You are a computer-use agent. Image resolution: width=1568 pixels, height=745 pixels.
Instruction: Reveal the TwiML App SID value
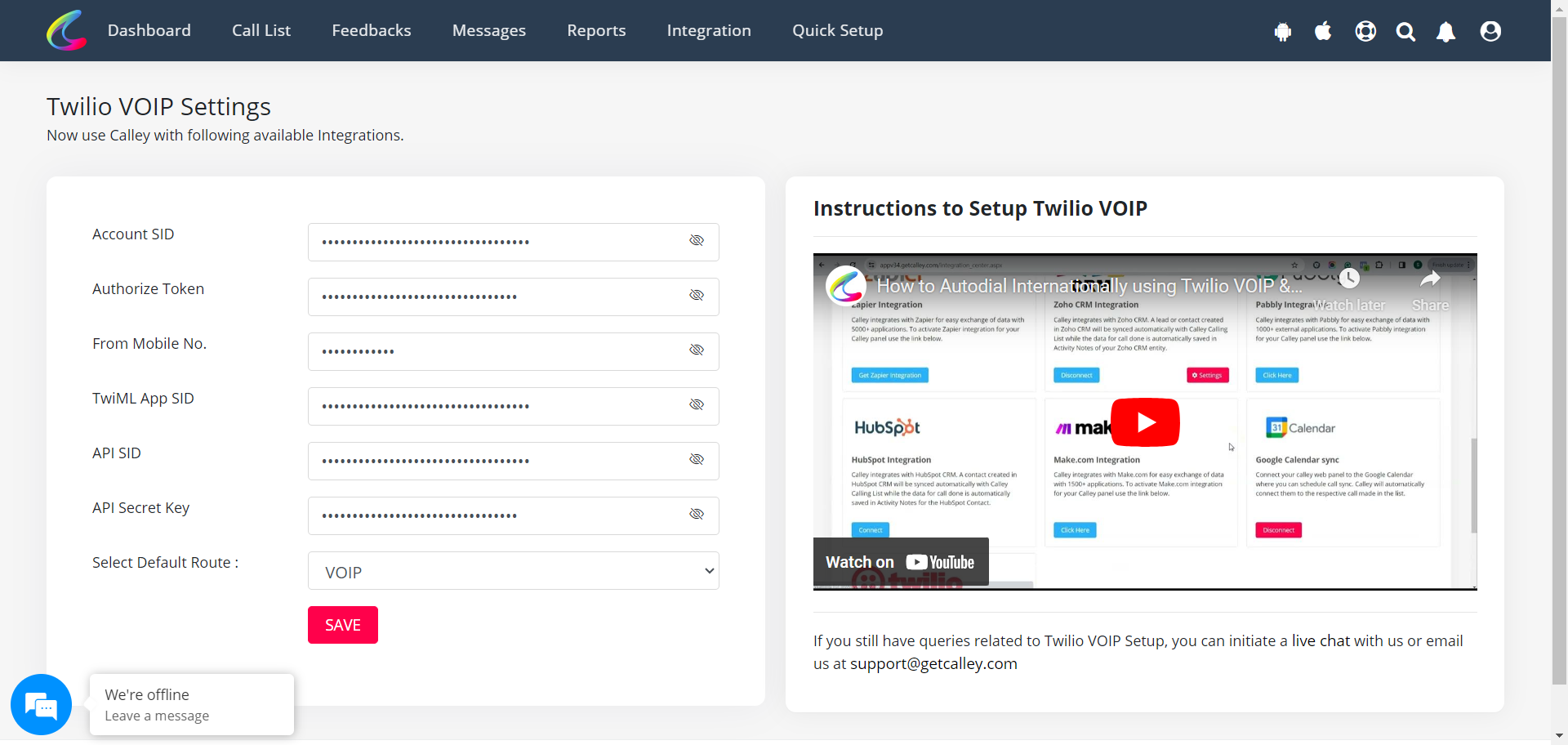point(697,405)
